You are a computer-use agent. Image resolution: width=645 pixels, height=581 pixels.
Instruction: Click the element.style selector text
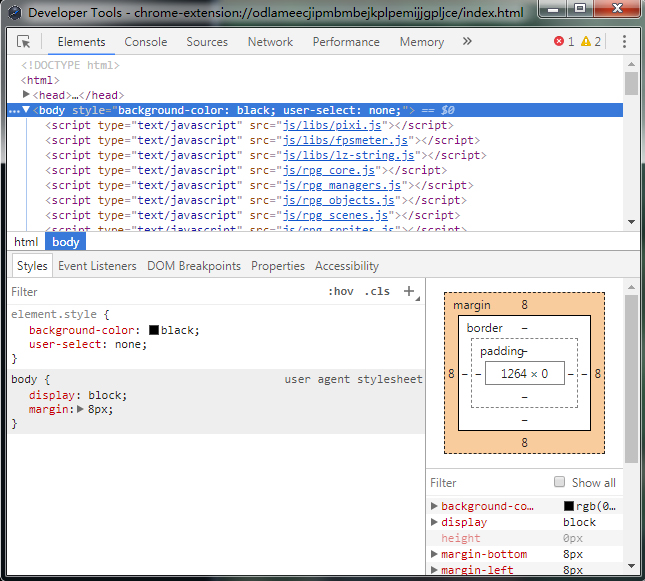coord(54,314)
